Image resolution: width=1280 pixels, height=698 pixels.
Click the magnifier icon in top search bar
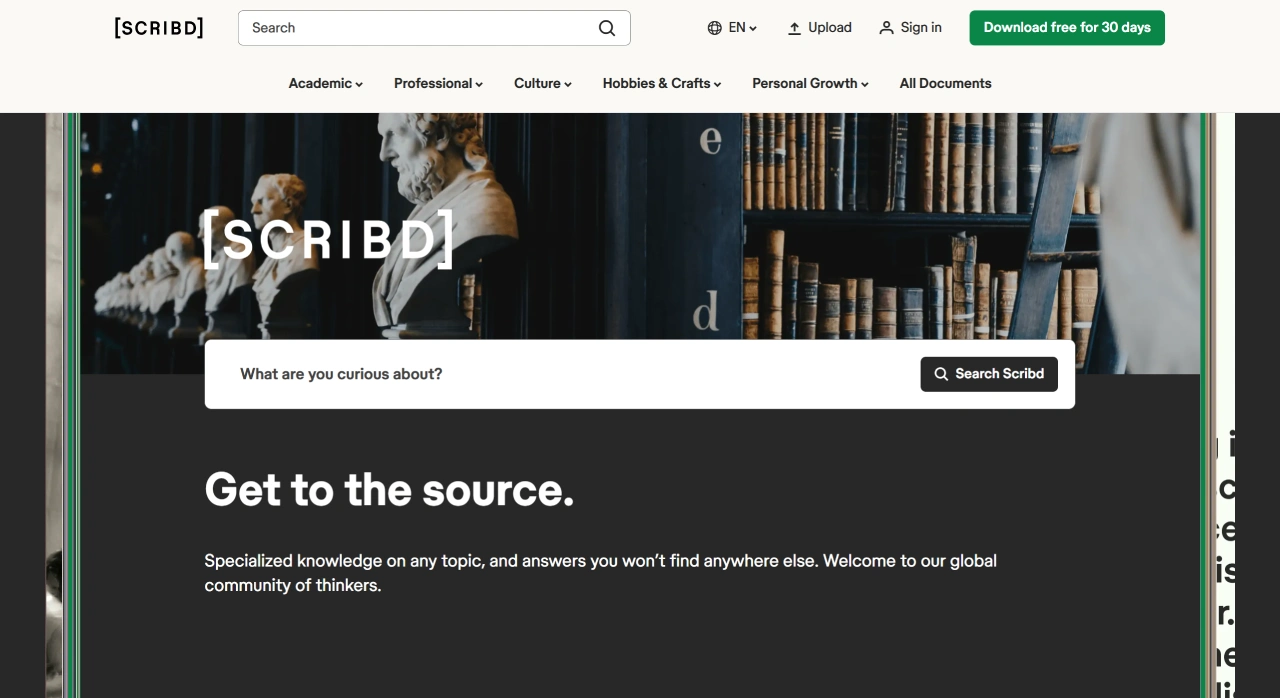click(607, 28)
